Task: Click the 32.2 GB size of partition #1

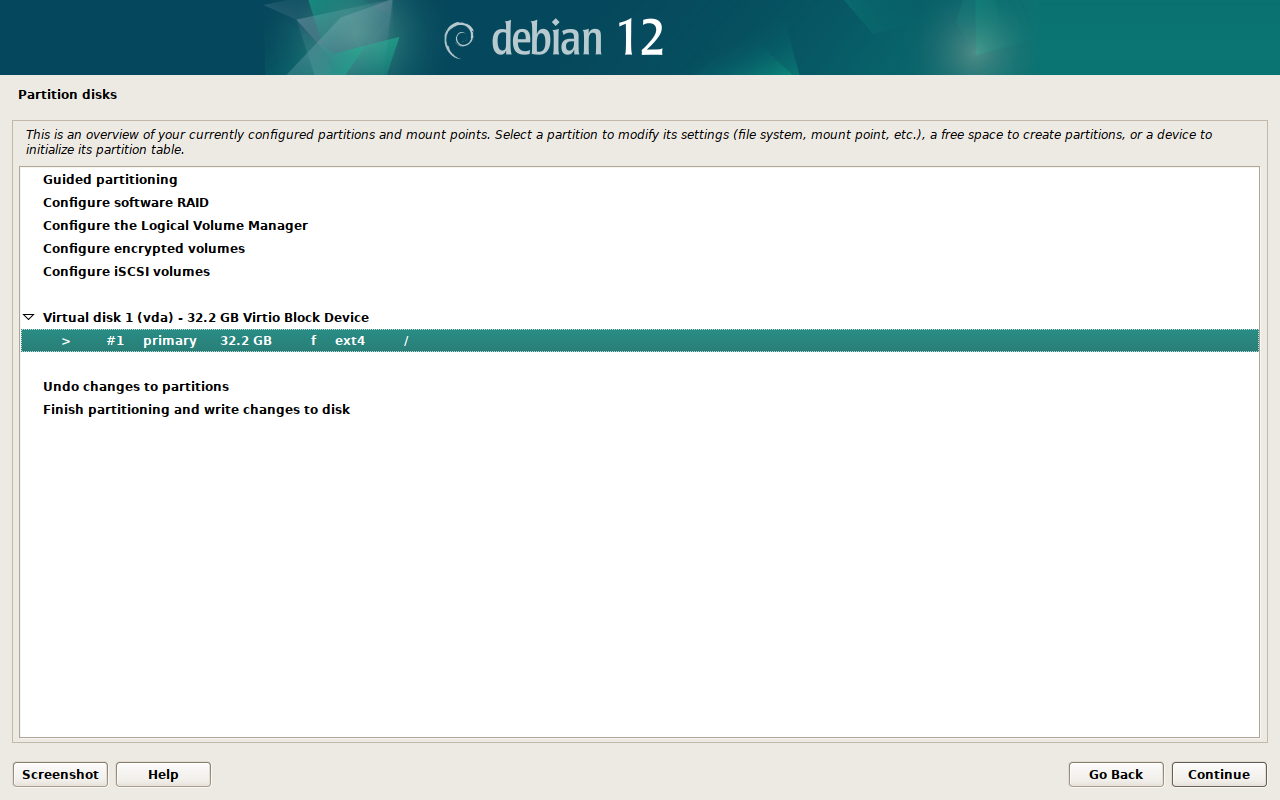Action: tap(246, 341)
